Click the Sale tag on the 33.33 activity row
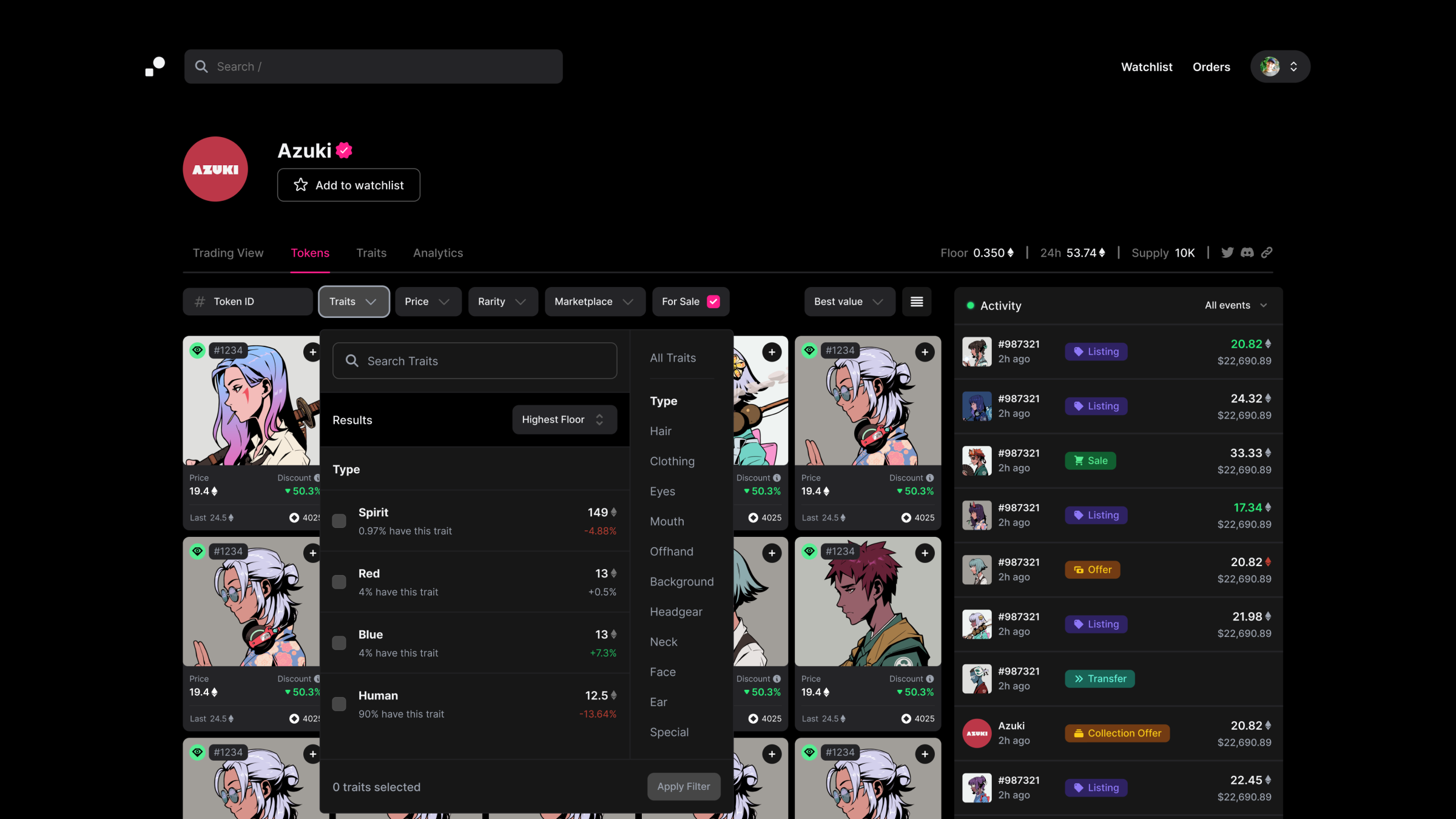 1090,460
